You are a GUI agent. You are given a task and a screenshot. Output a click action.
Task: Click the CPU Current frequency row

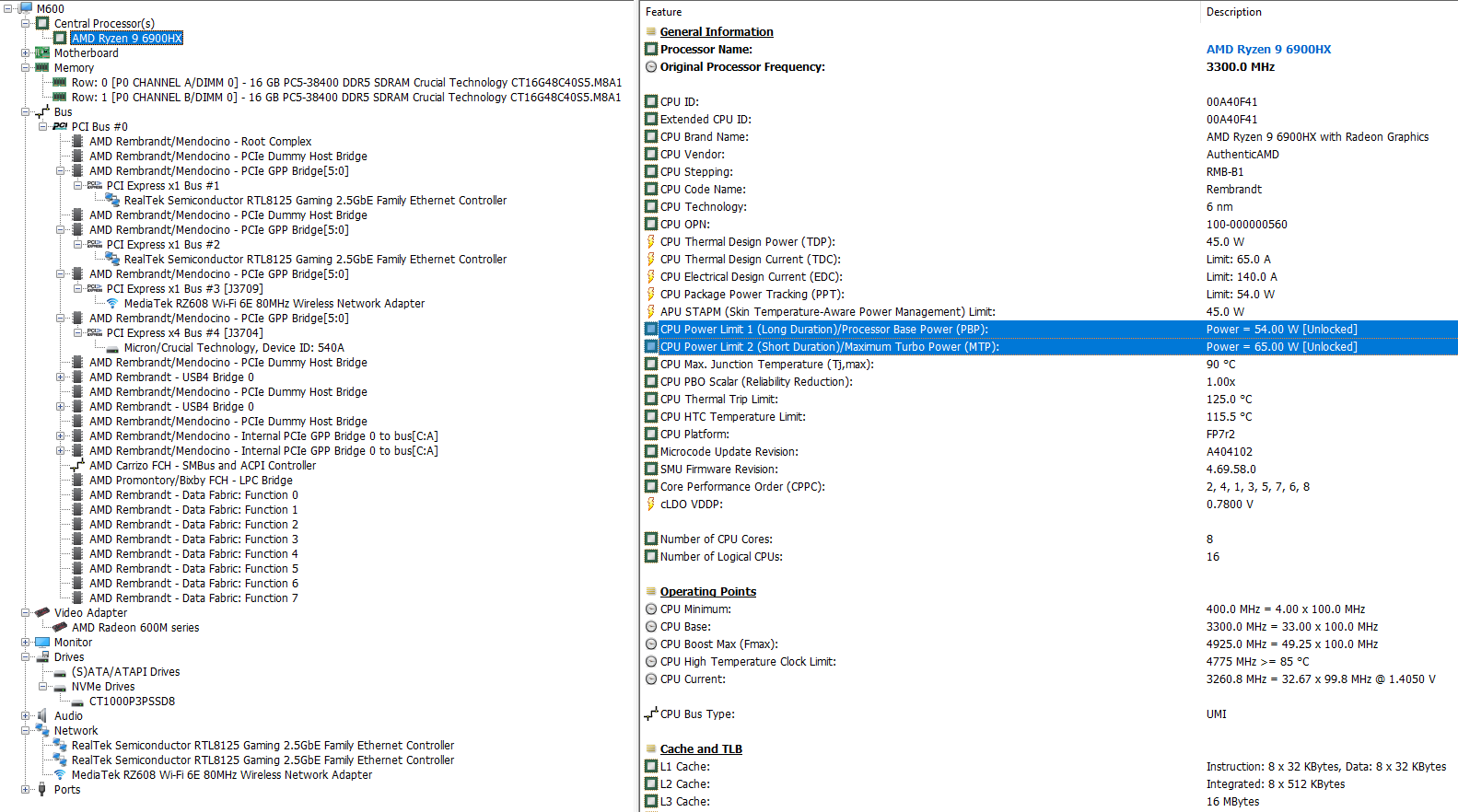(1050, 679)
